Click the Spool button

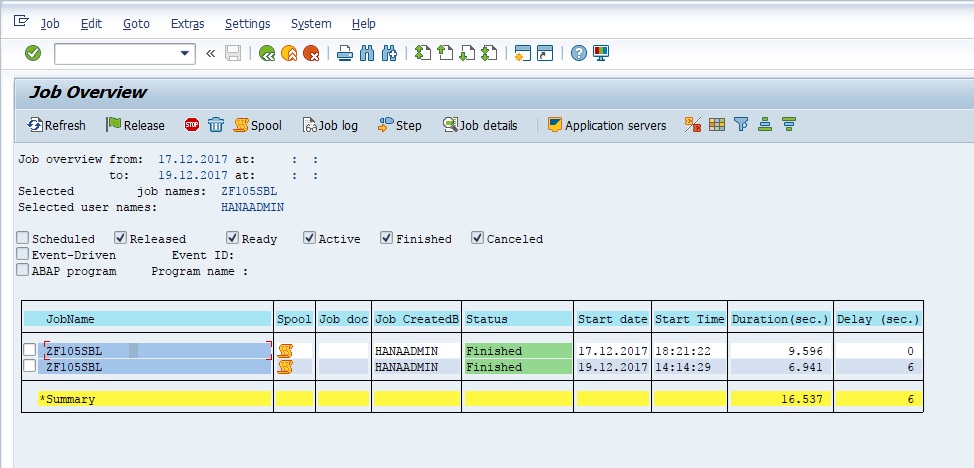point(257,125)
